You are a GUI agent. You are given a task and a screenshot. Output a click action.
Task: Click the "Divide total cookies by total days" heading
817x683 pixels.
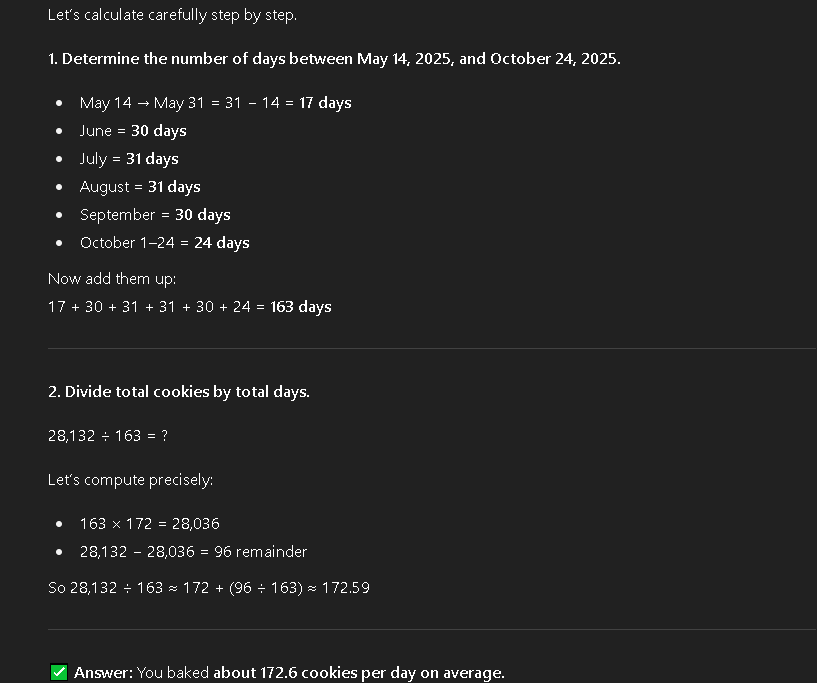click(x=179, y=392)
